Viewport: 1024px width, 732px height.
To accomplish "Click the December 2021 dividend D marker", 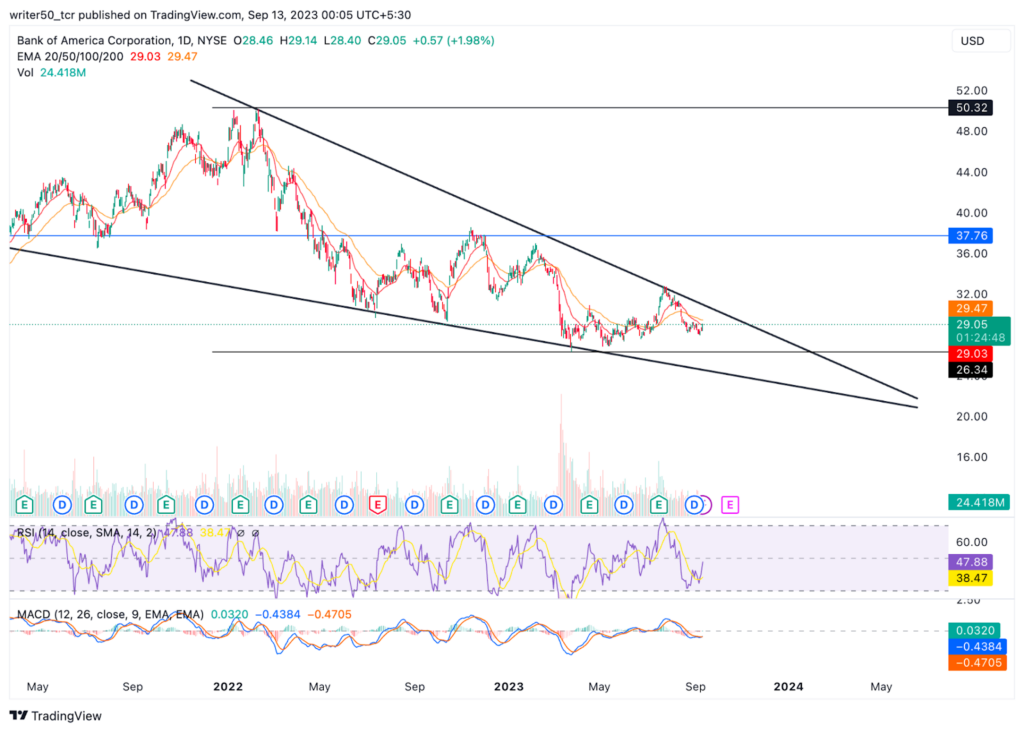I will point(204,505).
